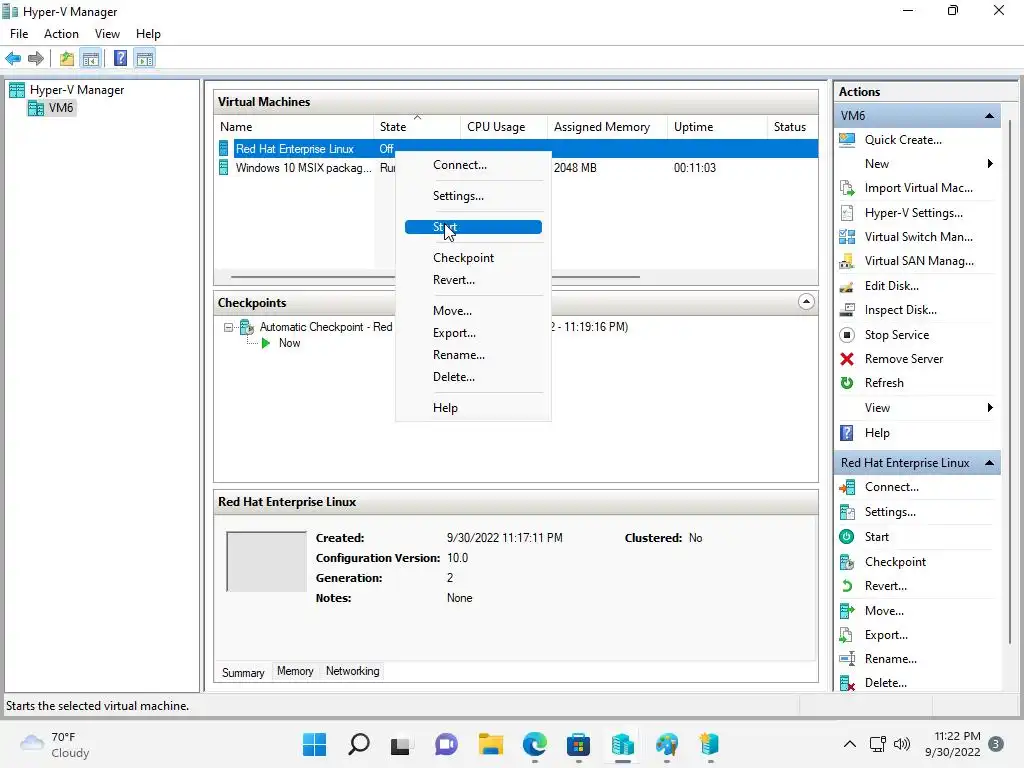This screenshot has height=768, width=1024.
Task: Open the toolbar Help question-mark icon
Action: [x=120, y=59]
